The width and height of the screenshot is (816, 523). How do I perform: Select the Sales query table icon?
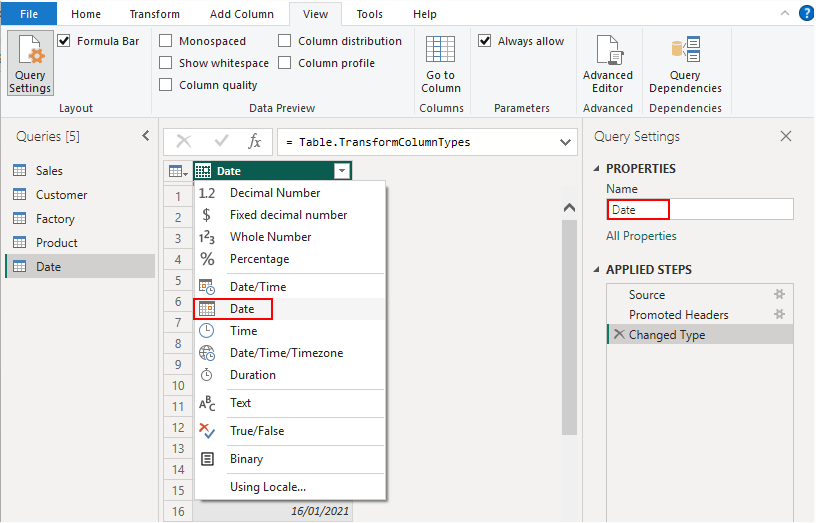click(x=19, y=171)
